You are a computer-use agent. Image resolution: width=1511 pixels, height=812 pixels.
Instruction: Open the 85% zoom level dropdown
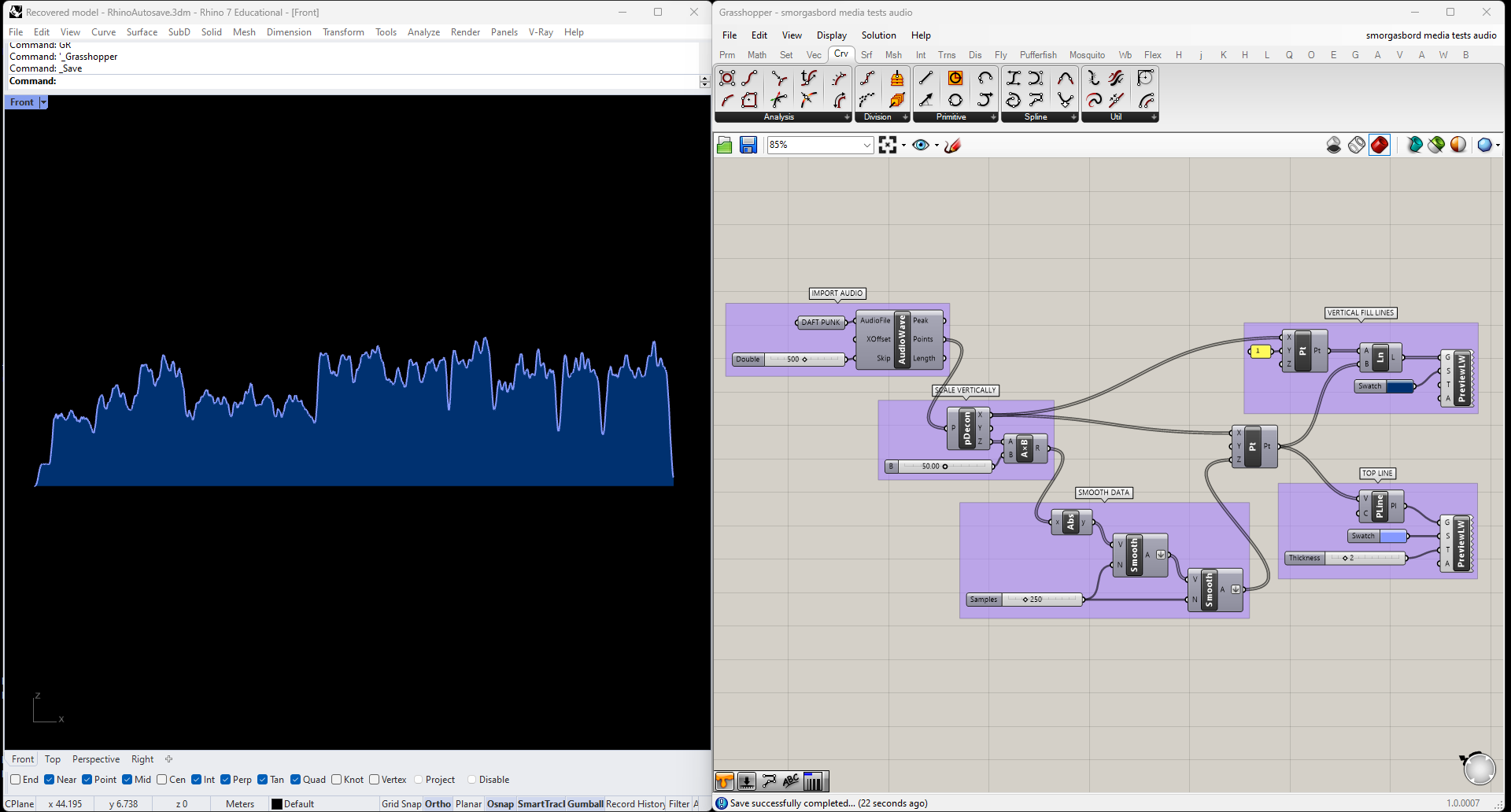click(866, 145)
